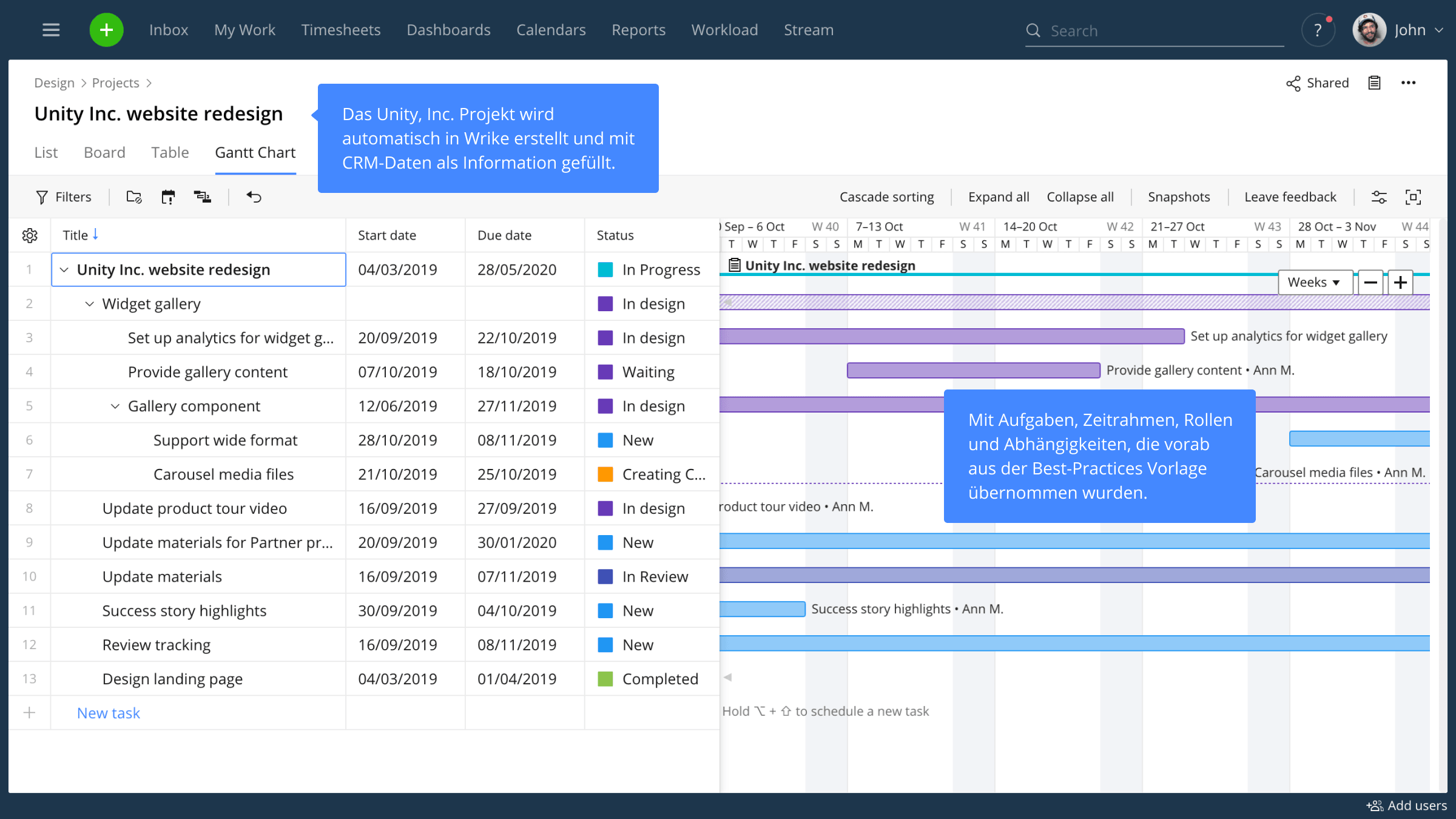Click project icon in Gantt header row

pyautogui.click(x=734, y=265)
